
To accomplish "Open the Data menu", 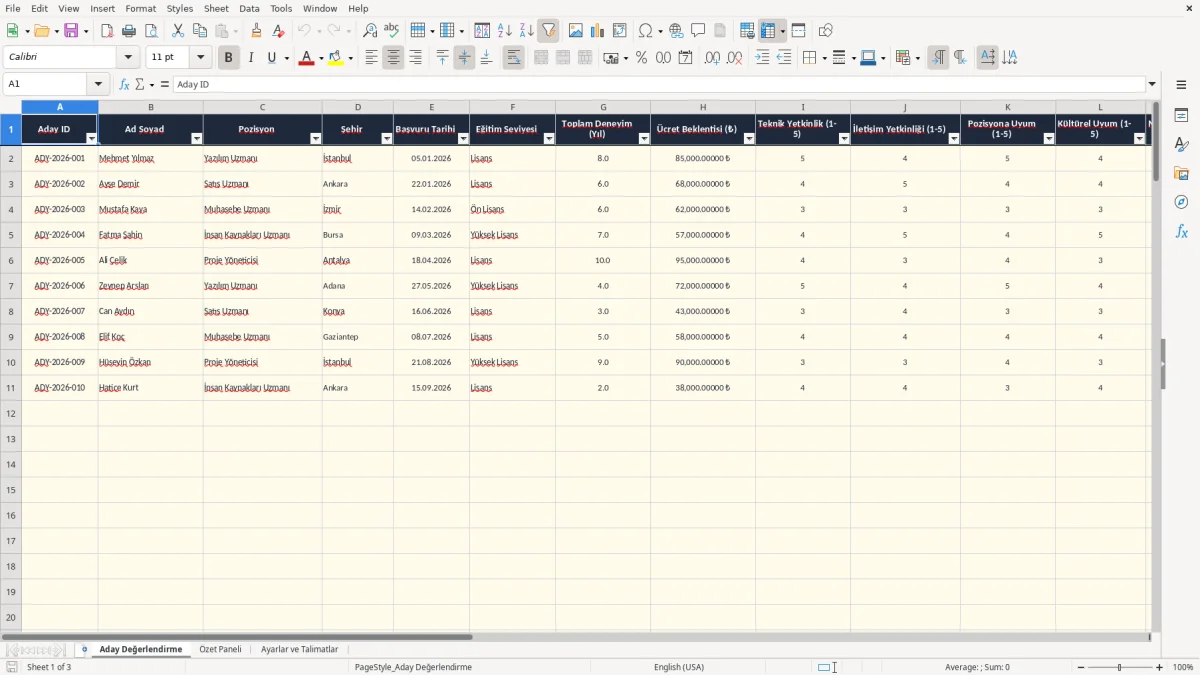I will [249, 8].
